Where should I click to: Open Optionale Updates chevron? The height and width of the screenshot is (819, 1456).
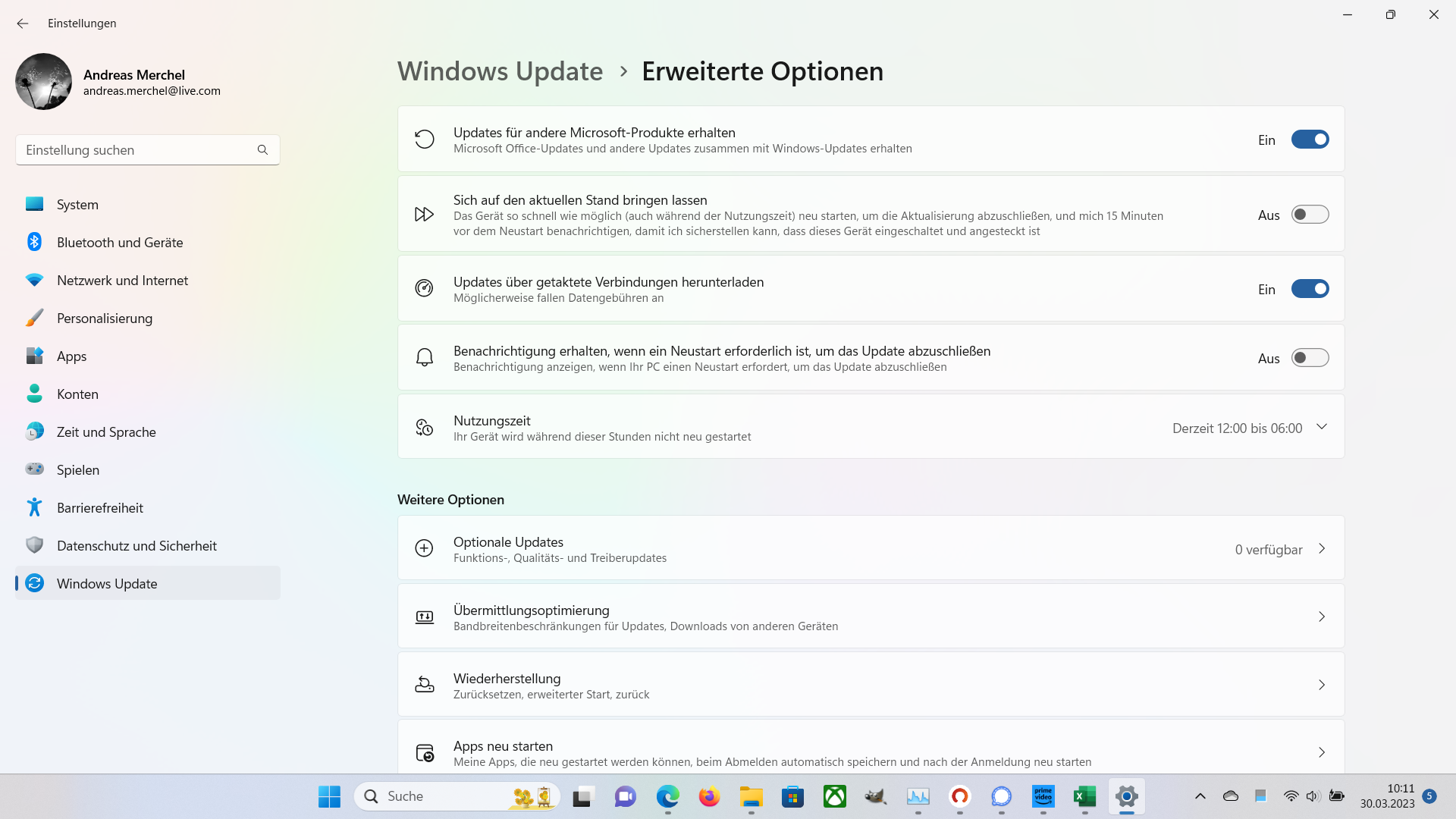click(x=1322, y=549)
